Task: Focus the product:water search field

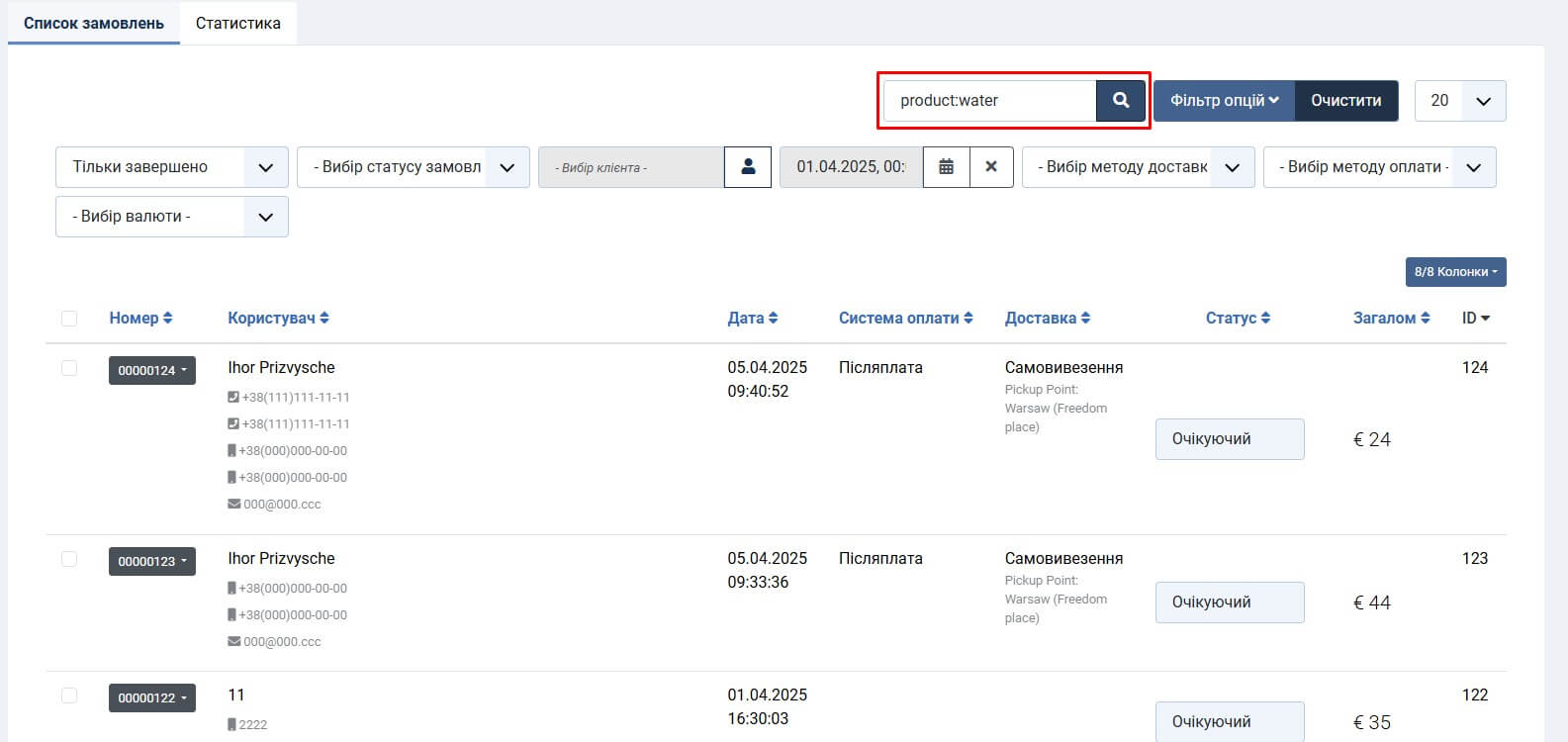Action: (989, 101)
